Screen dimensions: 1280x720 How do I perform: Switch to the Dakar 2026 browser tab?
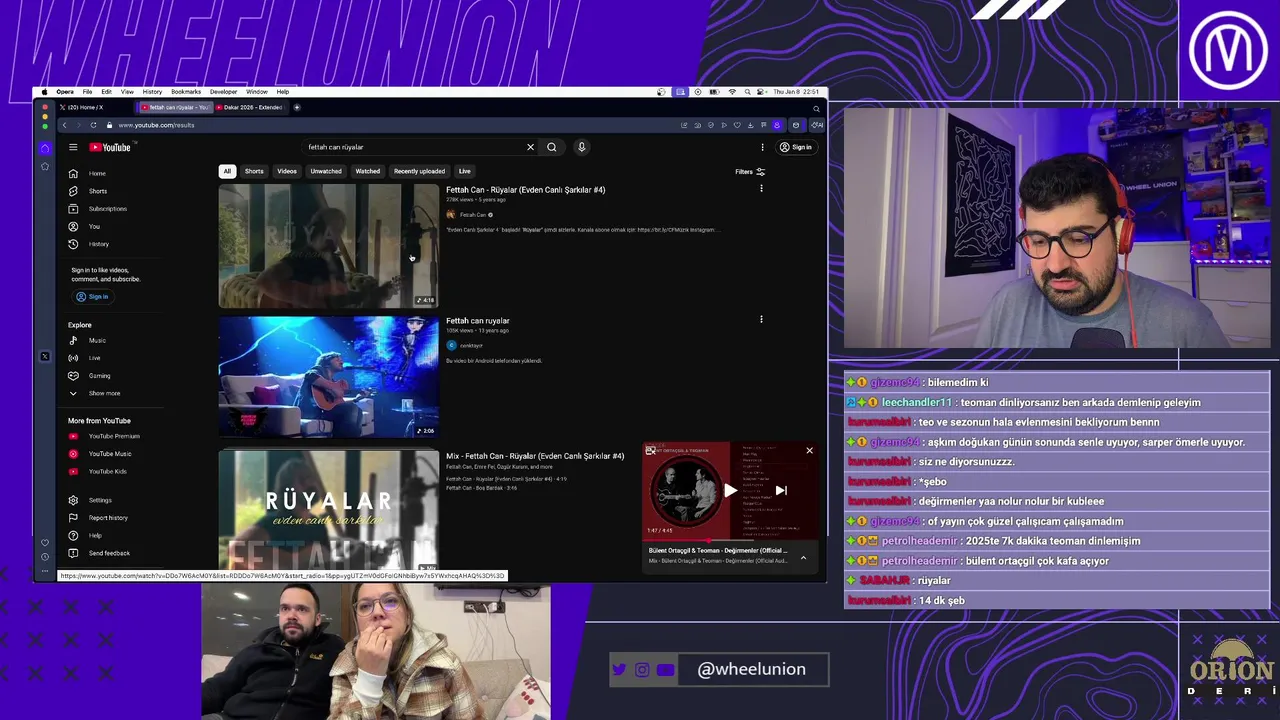pos(250,107)
